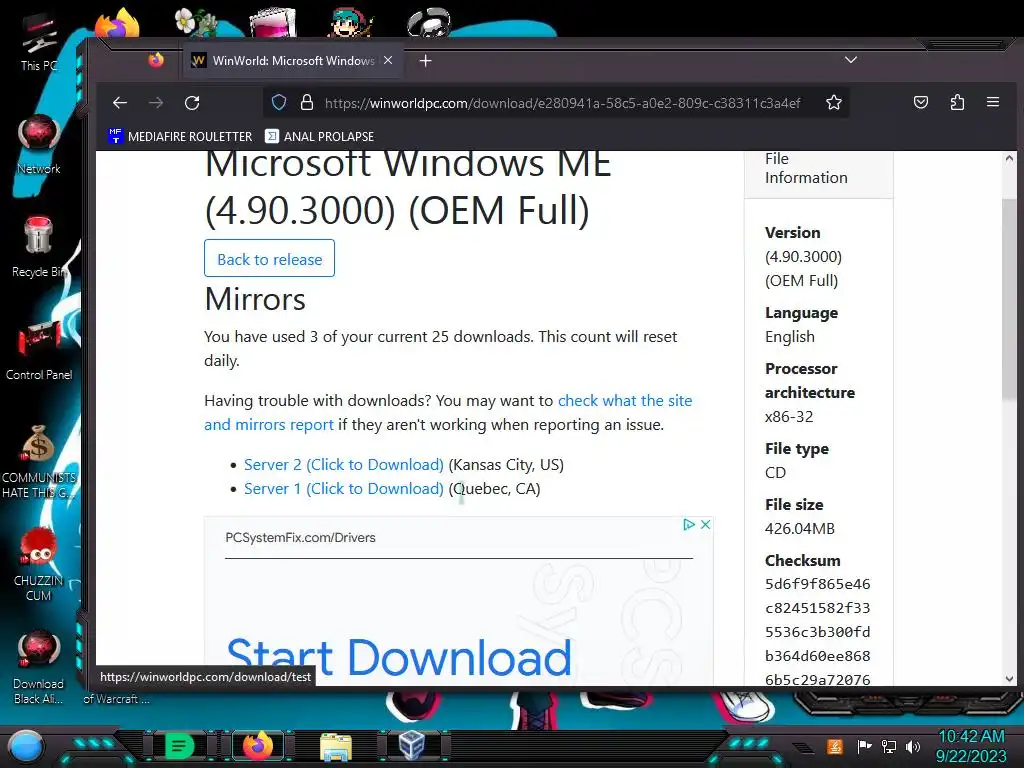Open VirtualBox from the taskbar

(x=413, y=746)
